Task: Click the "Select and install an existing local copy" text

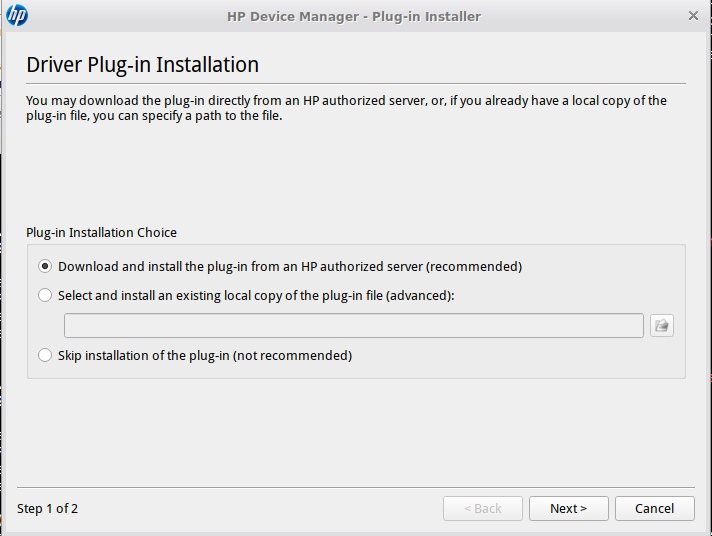Action: pos(256,296)
